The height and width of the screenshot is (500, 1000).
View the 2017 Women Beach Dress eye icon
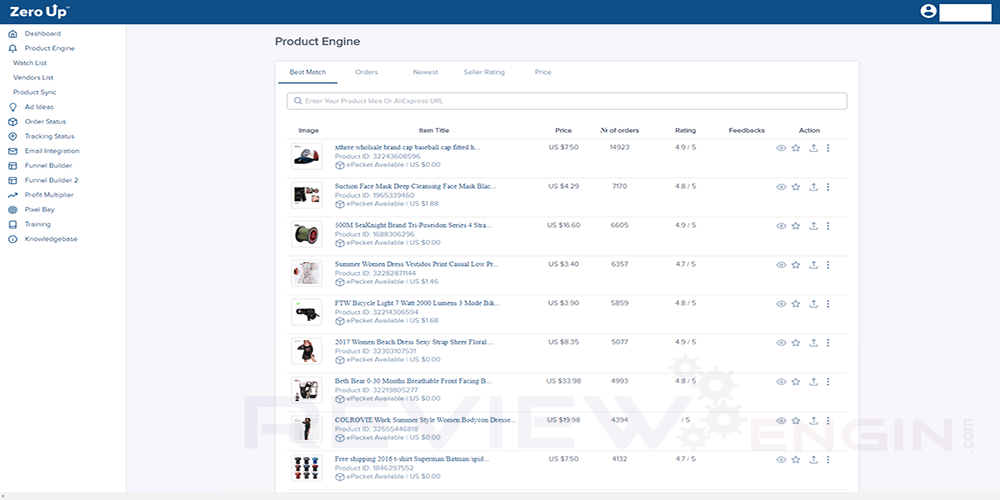click(781, 342)
